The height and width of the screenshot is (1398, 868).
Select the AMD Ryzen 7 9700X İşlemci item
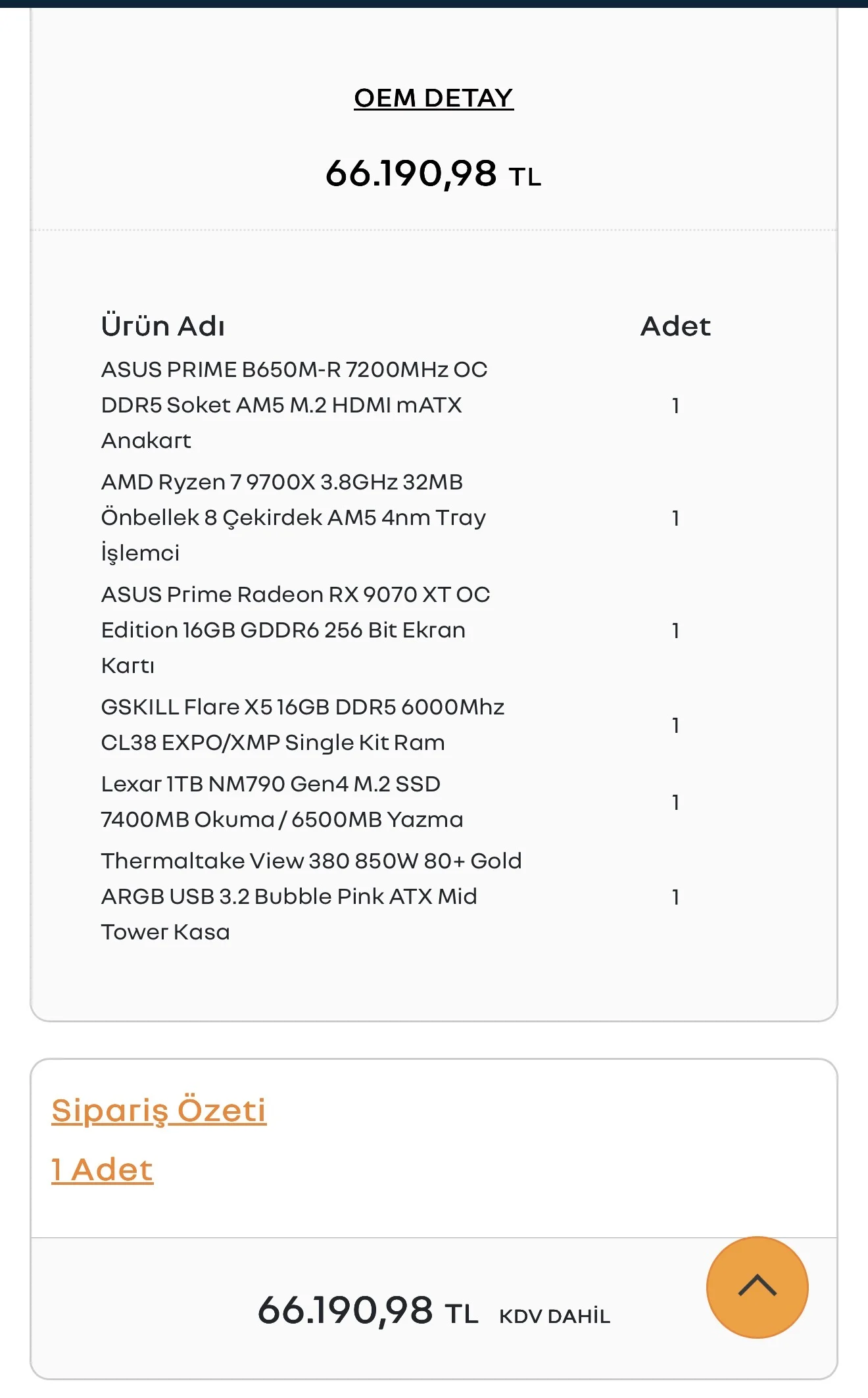point(293,518)
